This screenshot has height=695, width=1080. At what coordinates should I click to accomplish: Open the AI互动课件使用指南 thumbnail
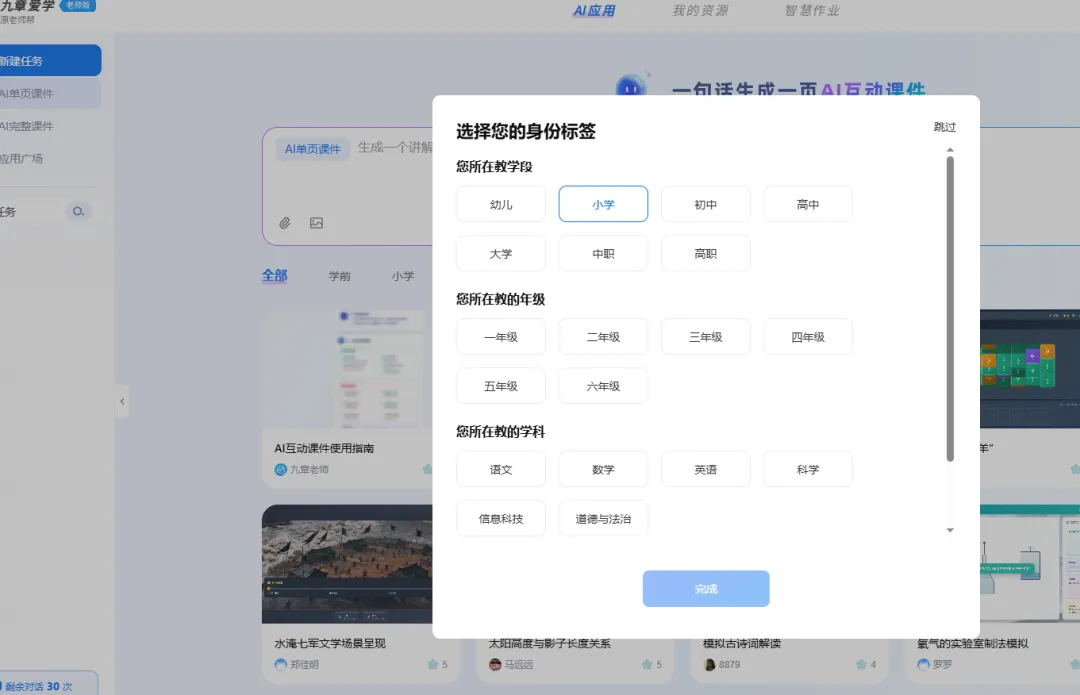click(x=347, y=369)
